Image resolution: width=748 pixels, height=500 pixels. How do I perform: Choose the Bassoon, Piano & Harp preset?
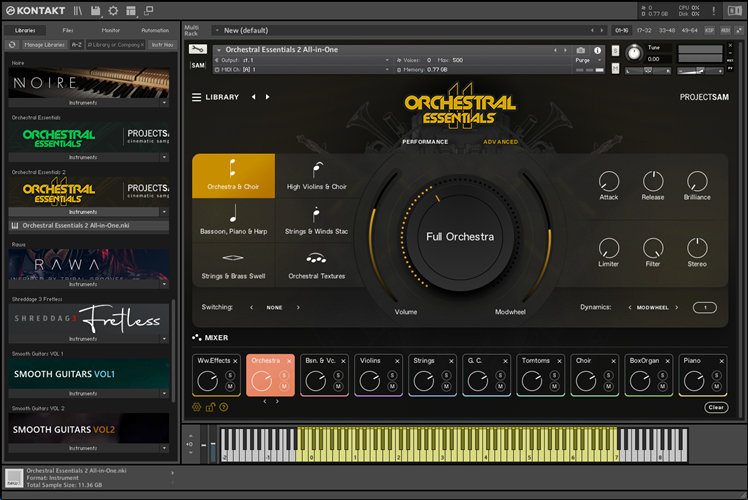(233, 221)
